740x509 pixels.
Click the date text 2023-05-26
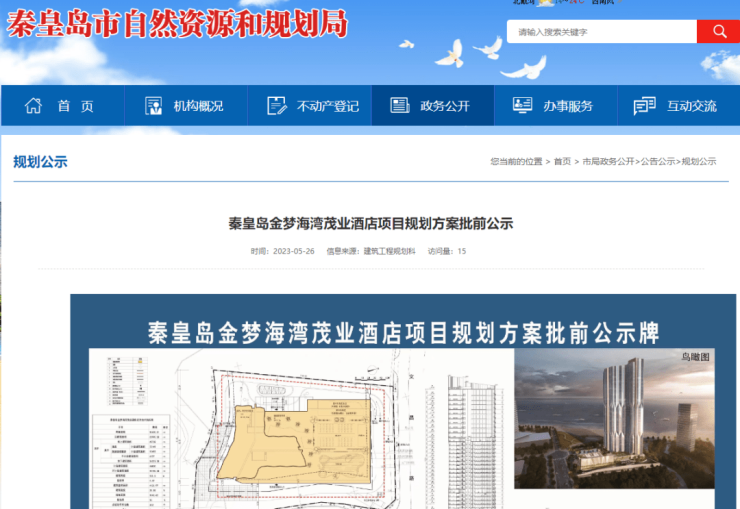tap(294, 251)
